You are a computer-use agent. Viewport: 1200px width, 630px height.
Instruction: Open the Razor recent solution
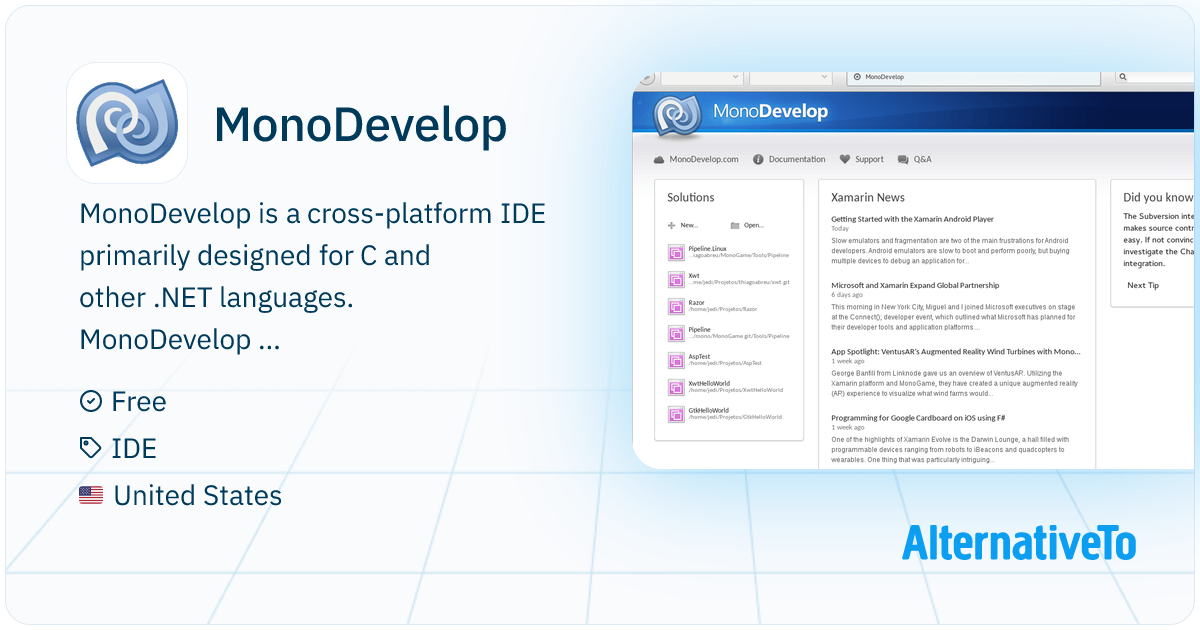tap(714, 306)
